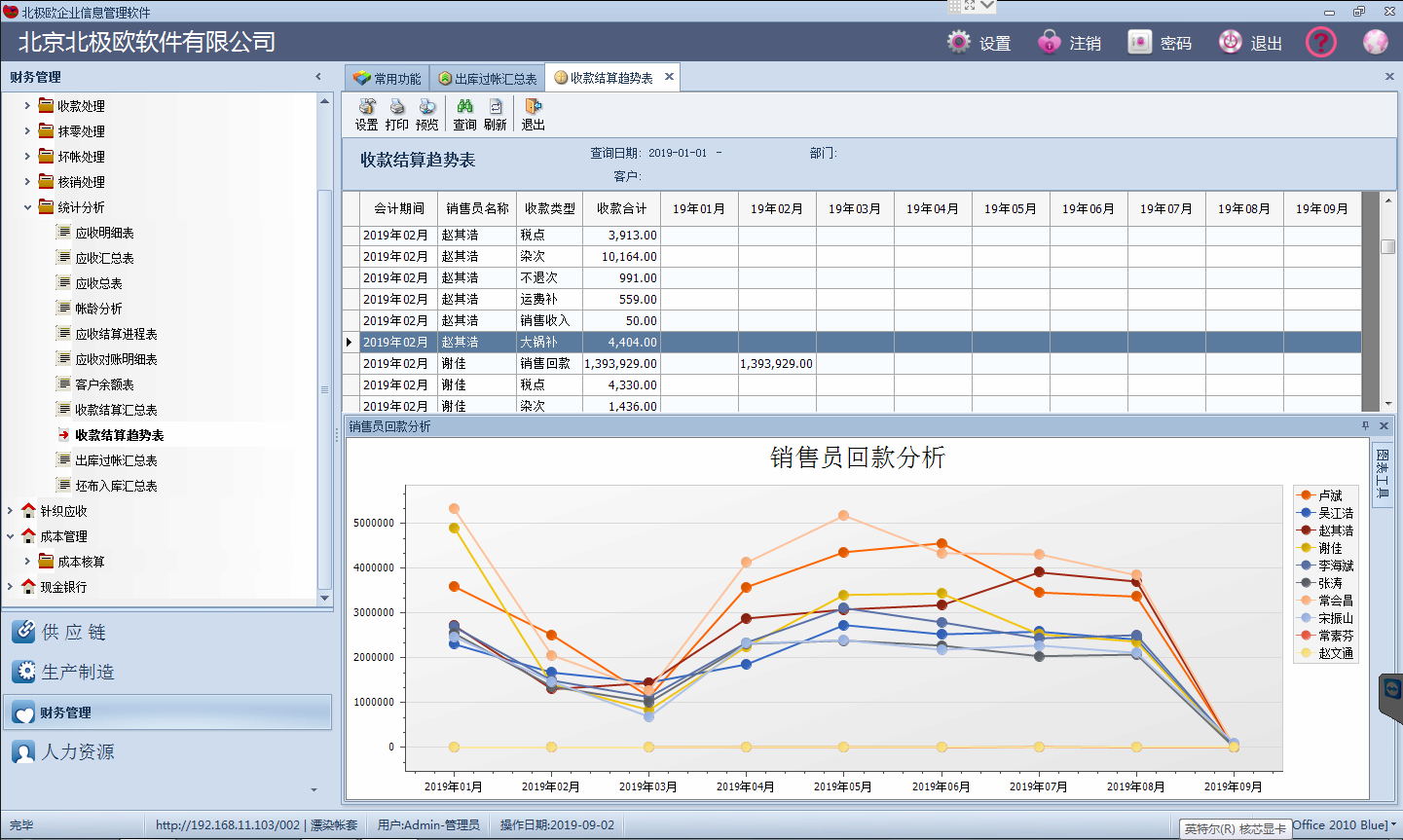The width and height of the screenshot is (1403, 840).
Task: Open the help question mark icon
Action: click(x=1321, y=42)
